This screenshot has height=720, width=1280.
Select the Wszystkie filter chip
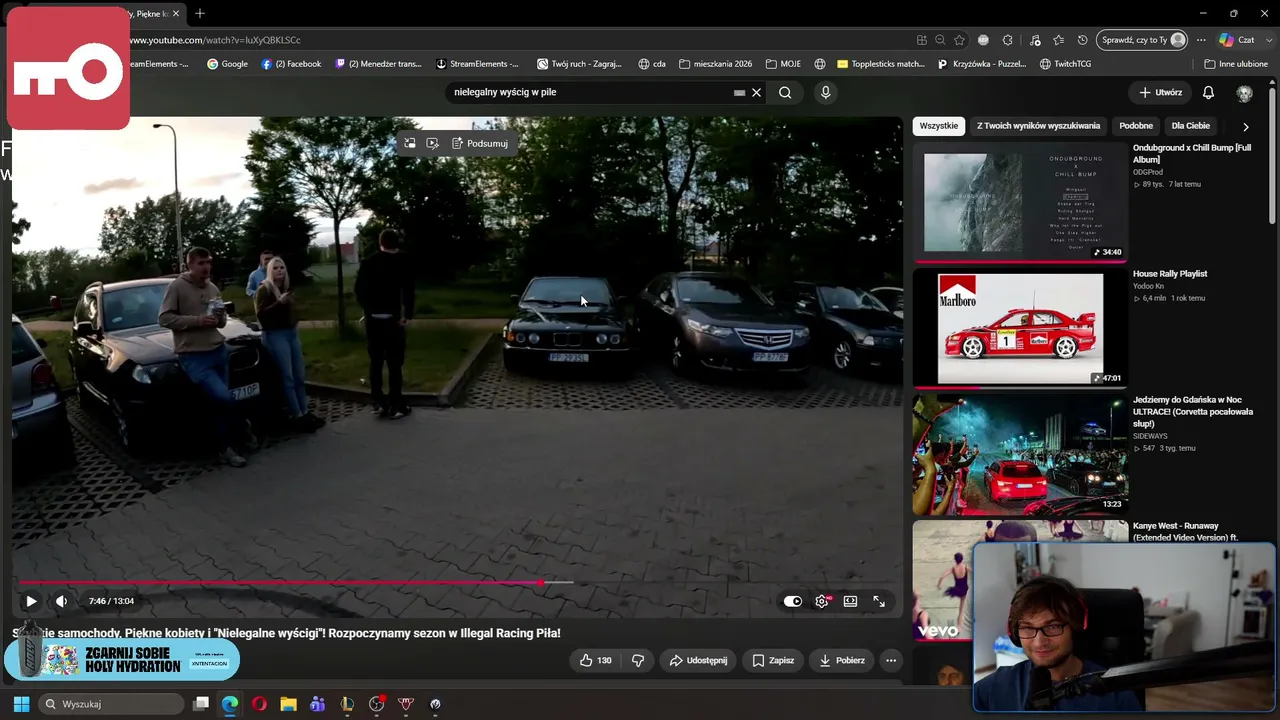(939, 126)
